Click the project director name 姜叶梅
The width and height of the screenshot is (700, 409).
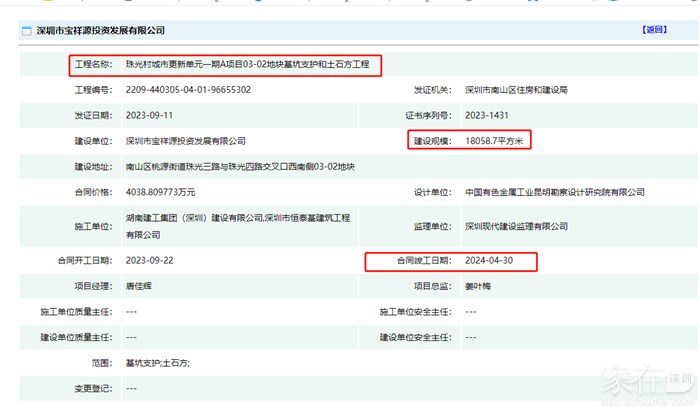pyautogui.click(x=480, y=287)
